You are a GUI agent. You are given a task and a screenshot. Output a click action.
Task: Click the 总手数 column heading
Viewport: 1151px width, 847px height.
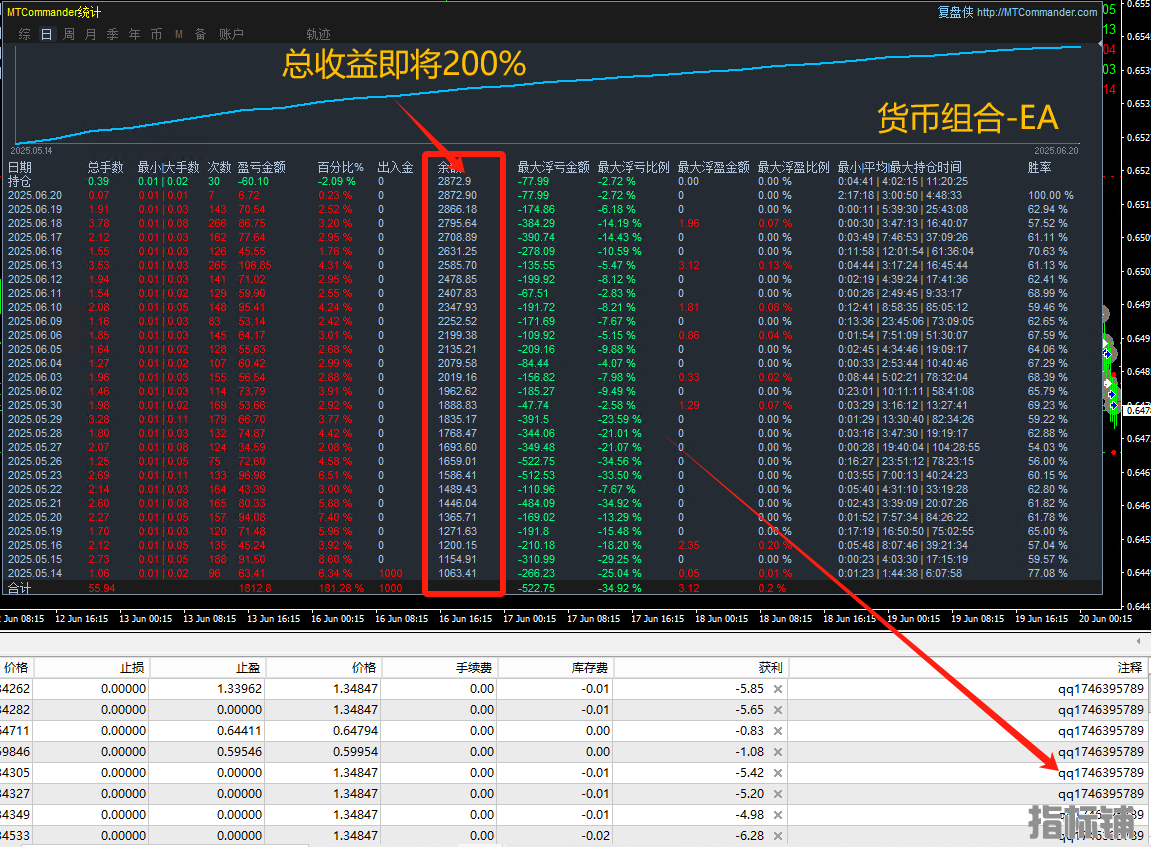click(106, 167)
